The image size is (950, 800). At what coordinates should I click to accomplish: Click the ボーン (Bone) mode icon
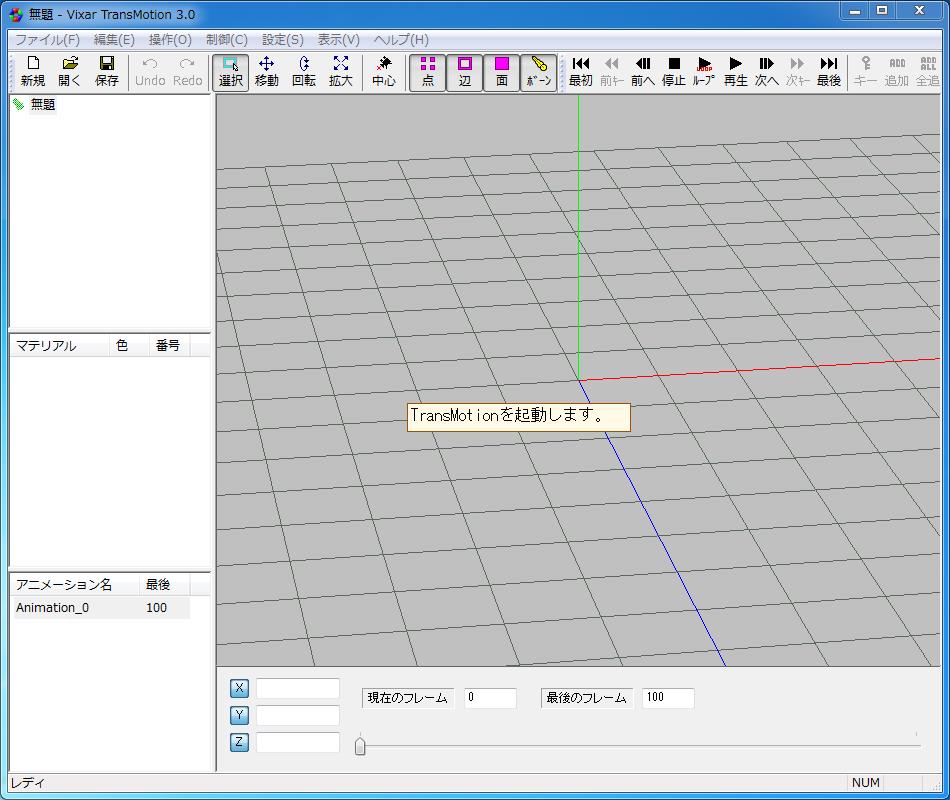pos(538,71)
